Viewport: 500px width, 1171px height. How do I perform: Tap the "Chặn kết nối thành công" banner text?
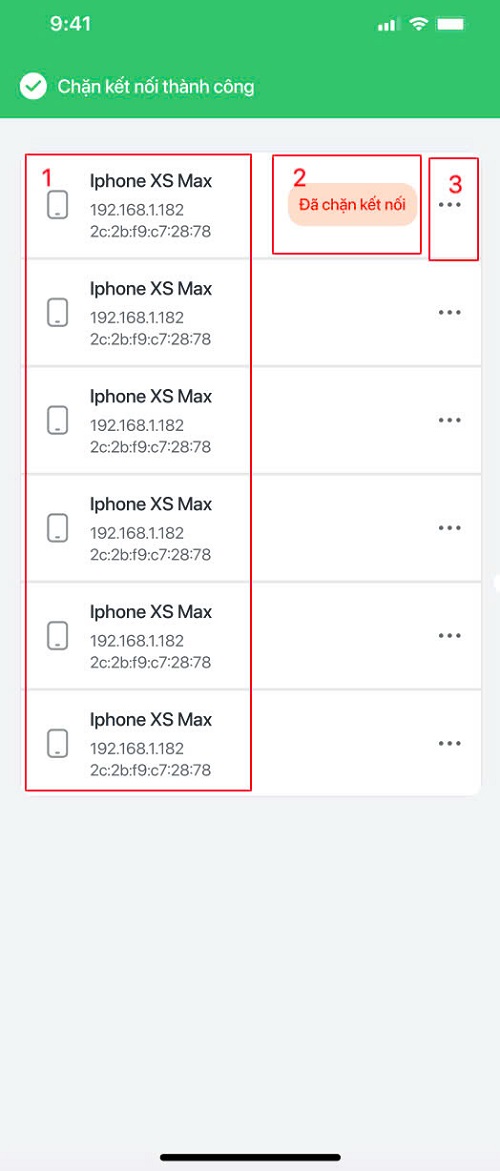pyautogui.click(x=156, y=87)
